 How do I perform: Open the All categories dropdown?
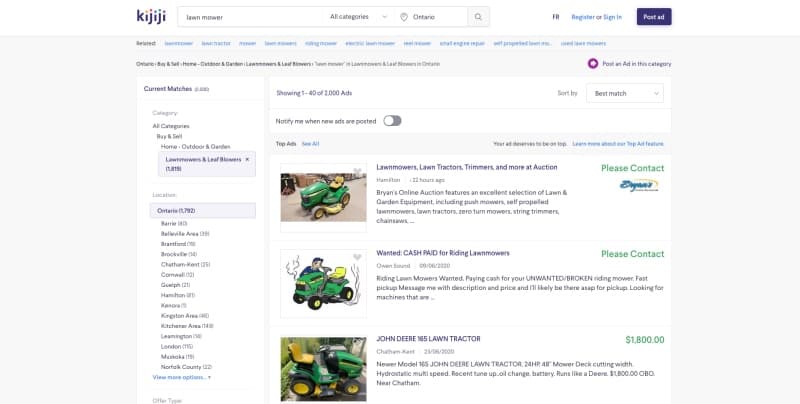point(359,17)
